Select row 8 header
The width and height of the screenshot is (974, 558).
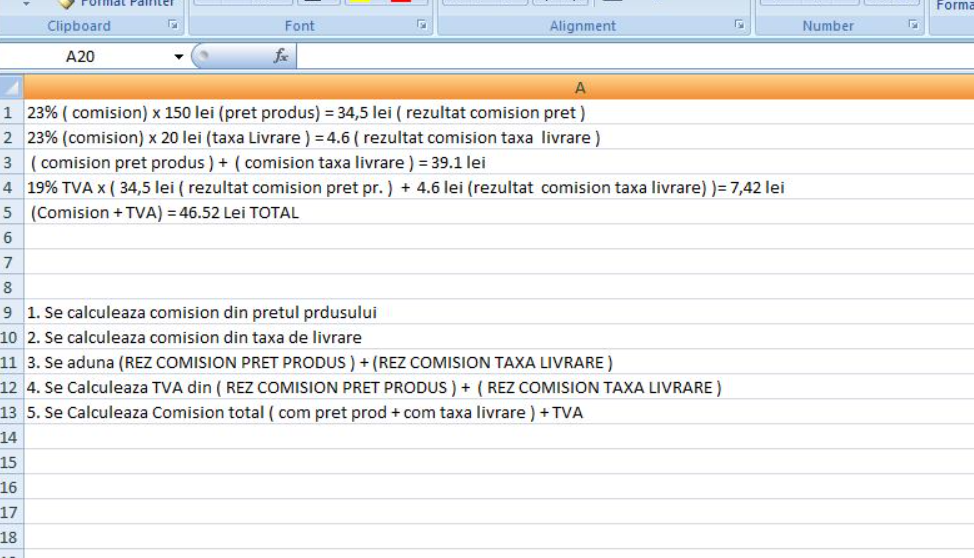pyautogui.click(x=11, y=287)
